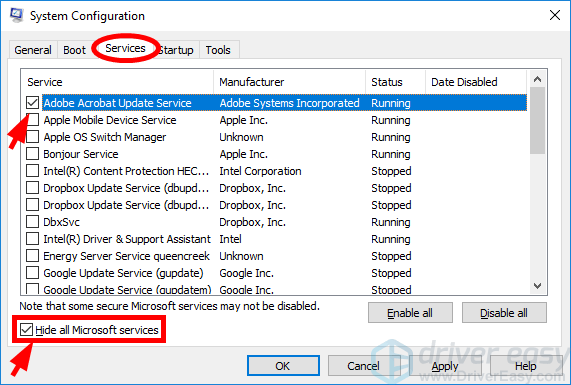Click Adobe Systems Incorporated manufacturer cell
Image resolution: width=571 pixels, height=385 pixels.
tap(290, 103)
